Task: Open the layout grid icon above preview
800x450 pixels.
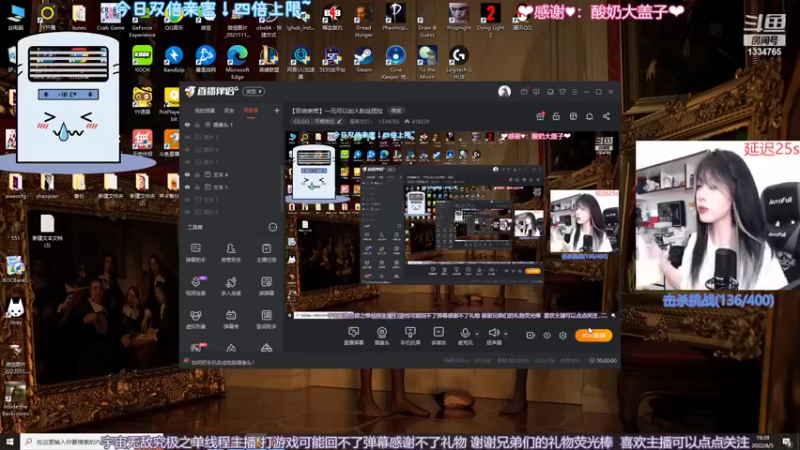Action: click(x=573, y=116)
